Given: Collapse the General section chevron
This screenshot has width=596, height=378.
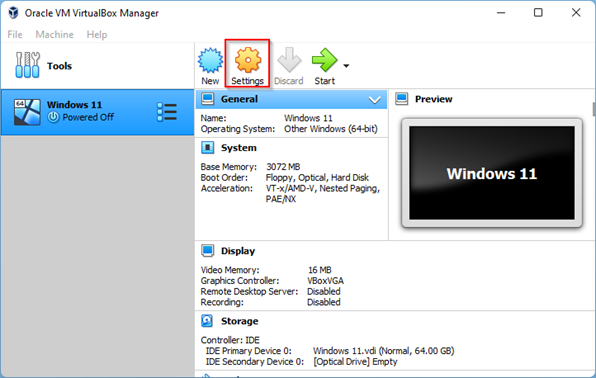Looking at the screenshot, I should tap(374, 100).
